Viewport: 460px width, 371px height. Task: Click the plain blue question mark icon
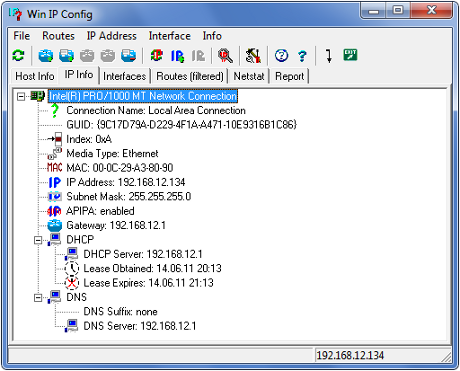pos(302,56)
